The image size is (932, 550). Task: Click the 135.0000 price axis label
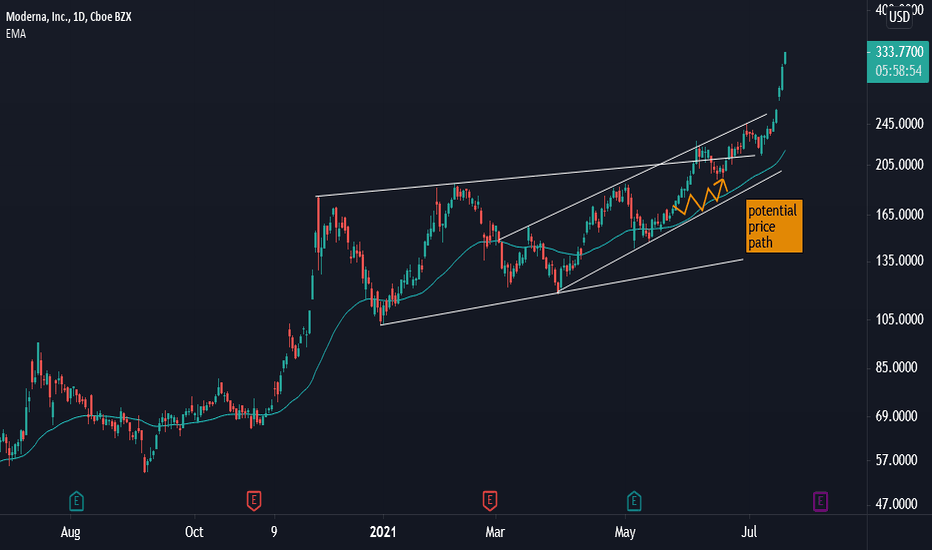pos(899,260)
